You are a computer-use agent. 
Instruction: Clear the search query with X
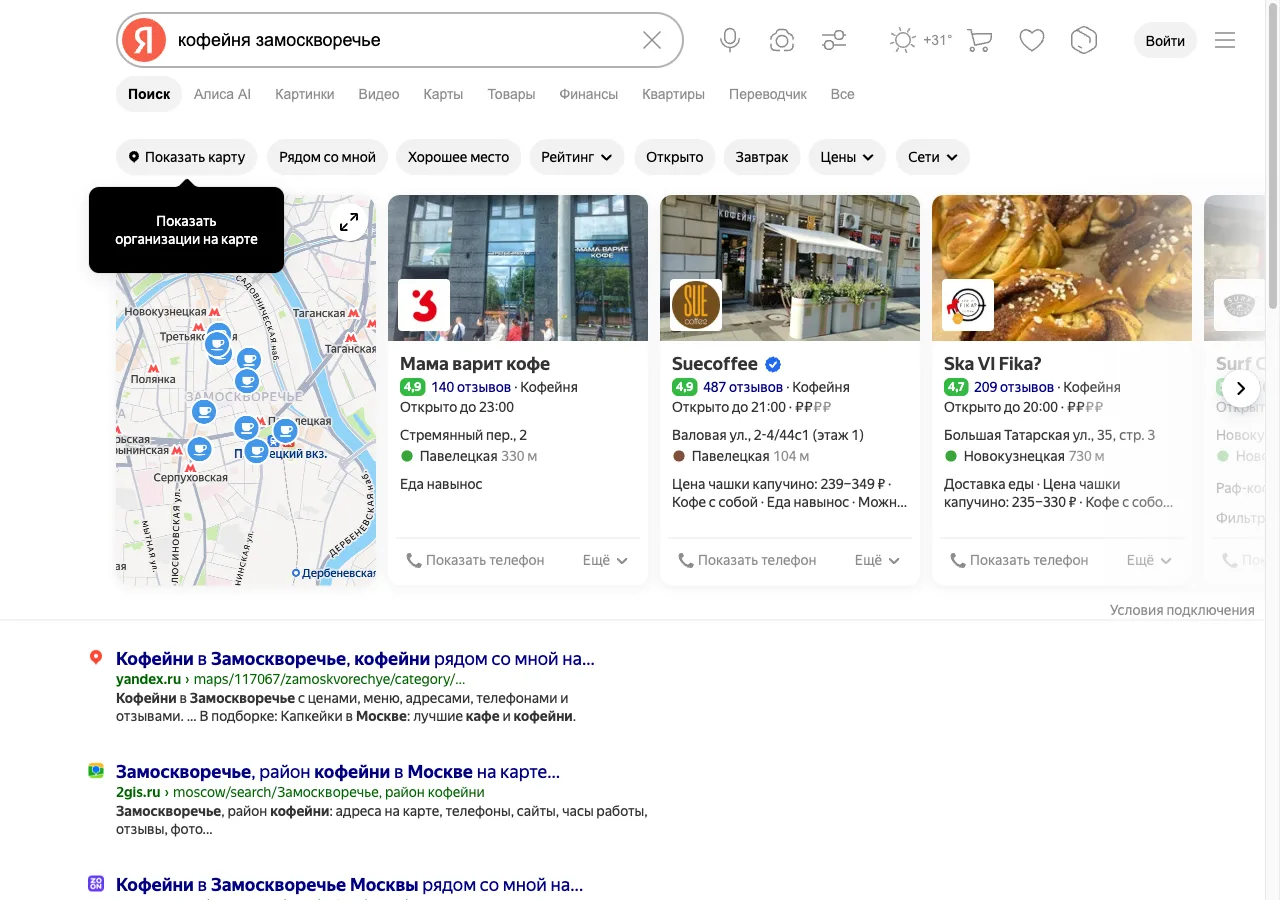click(652, 40)
